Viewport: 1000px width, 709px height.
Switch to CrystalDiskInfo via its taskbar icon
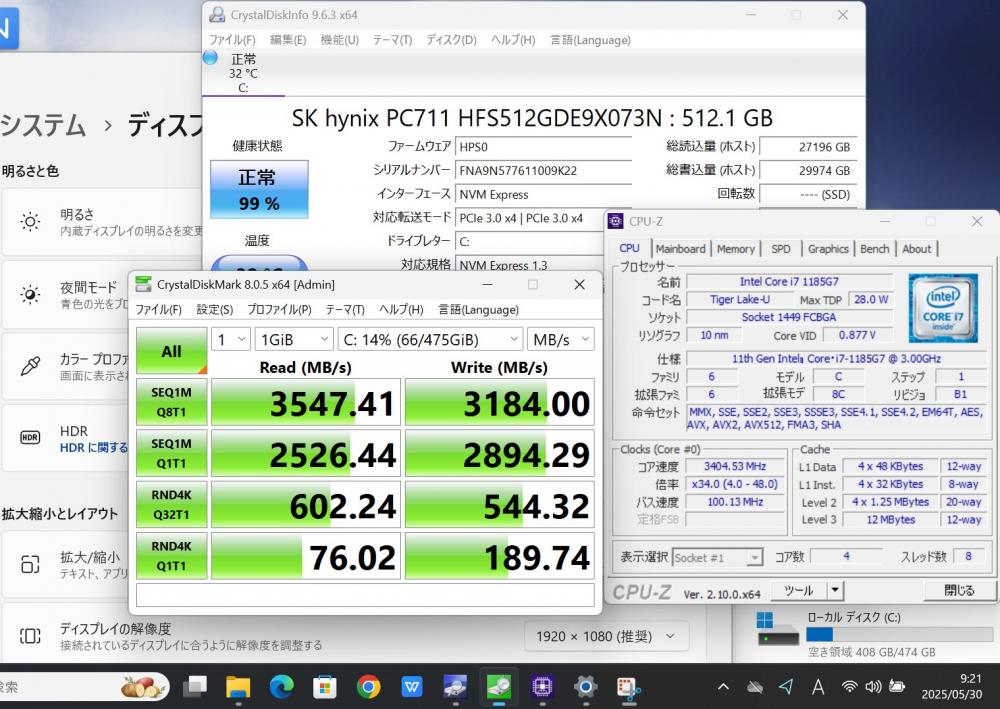pyautogui.click(x=455, y=687)
